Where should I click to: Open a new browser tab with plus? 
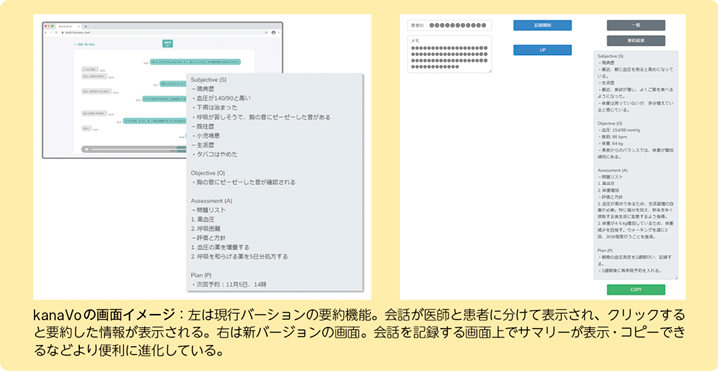tap(86, 27)
